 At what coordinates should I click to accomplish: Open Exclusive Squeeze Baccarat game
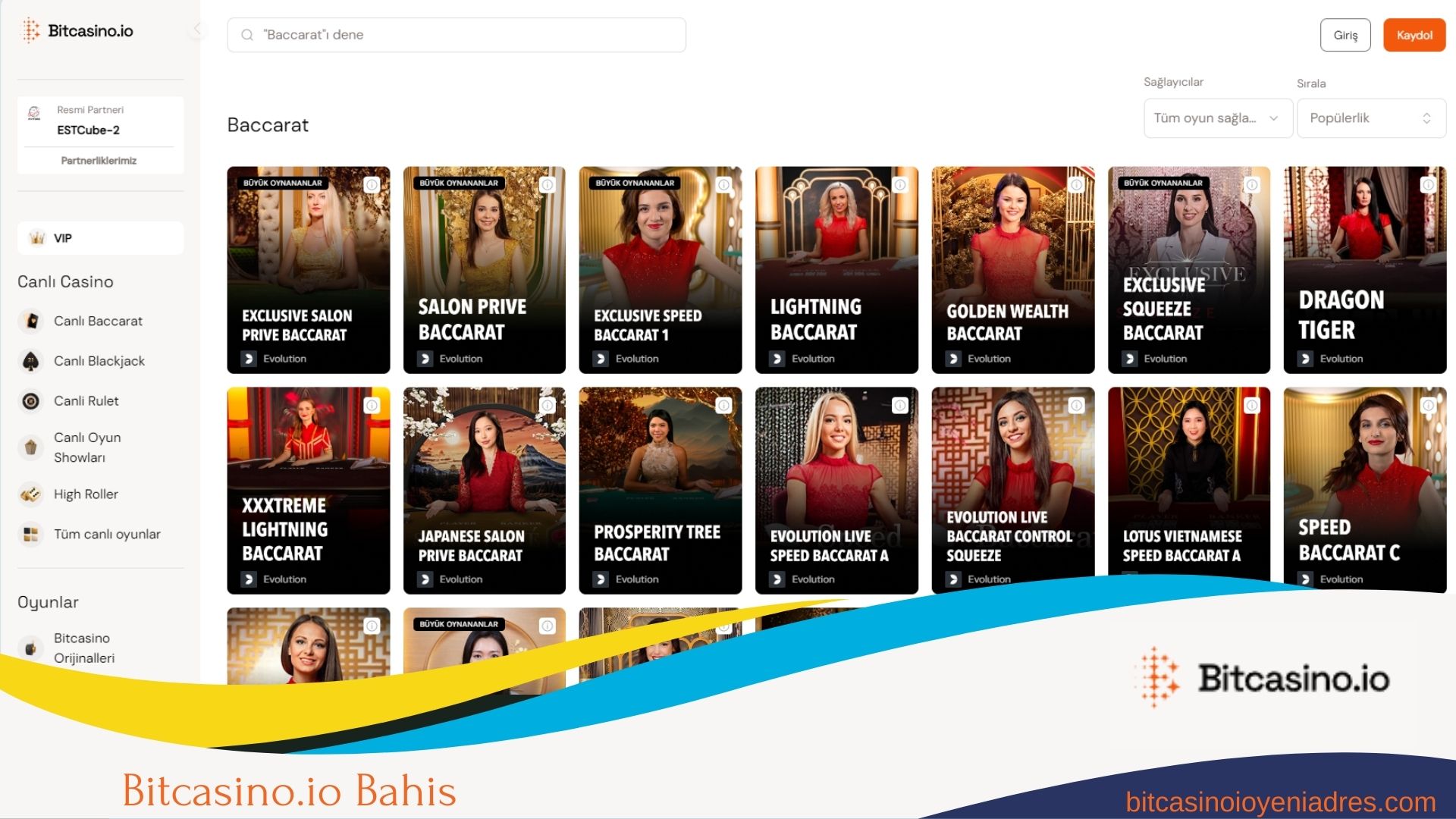[x=1189, y=270]
